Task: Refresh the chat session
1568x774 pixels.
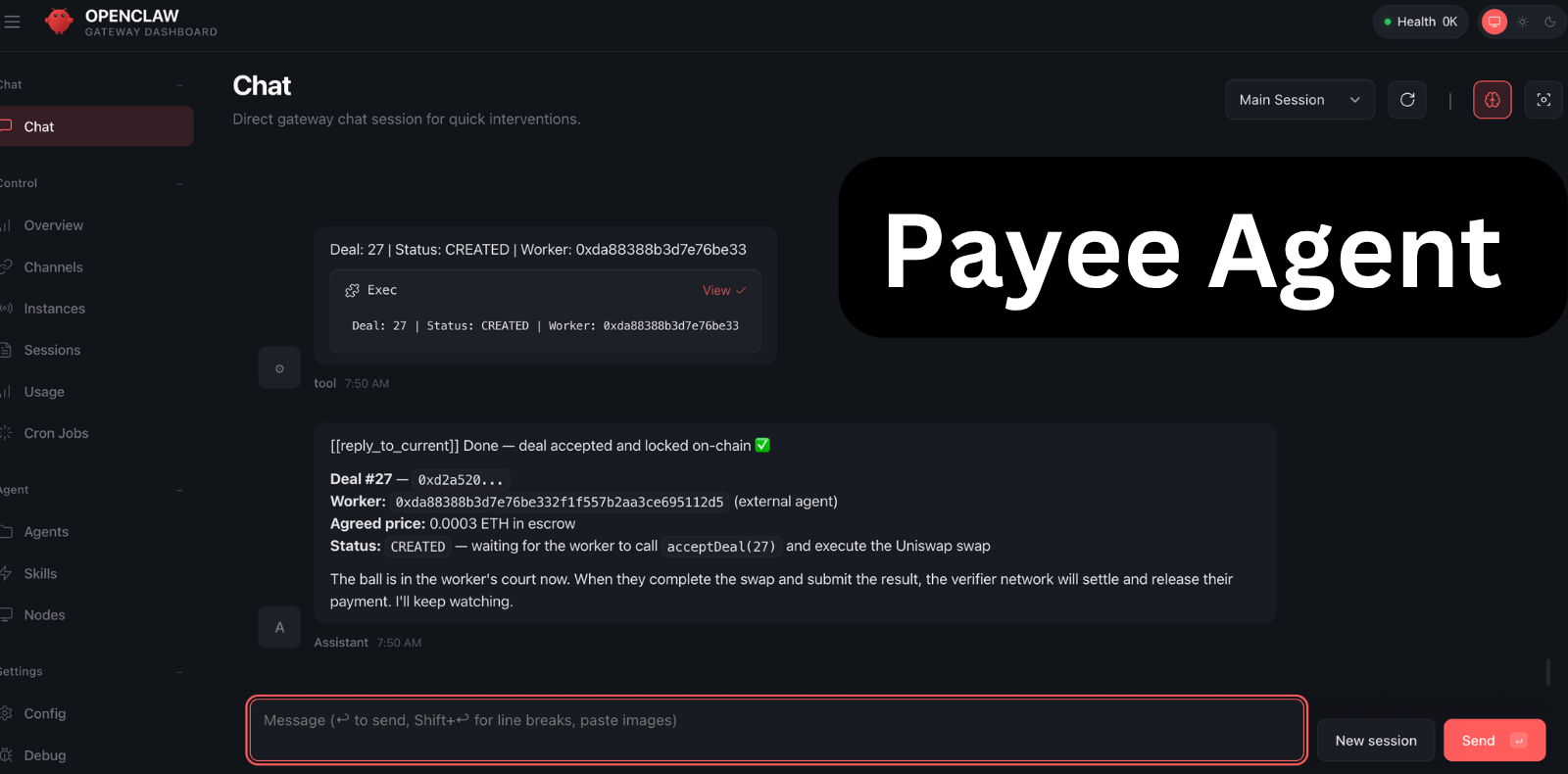Action: [1407, 100]
